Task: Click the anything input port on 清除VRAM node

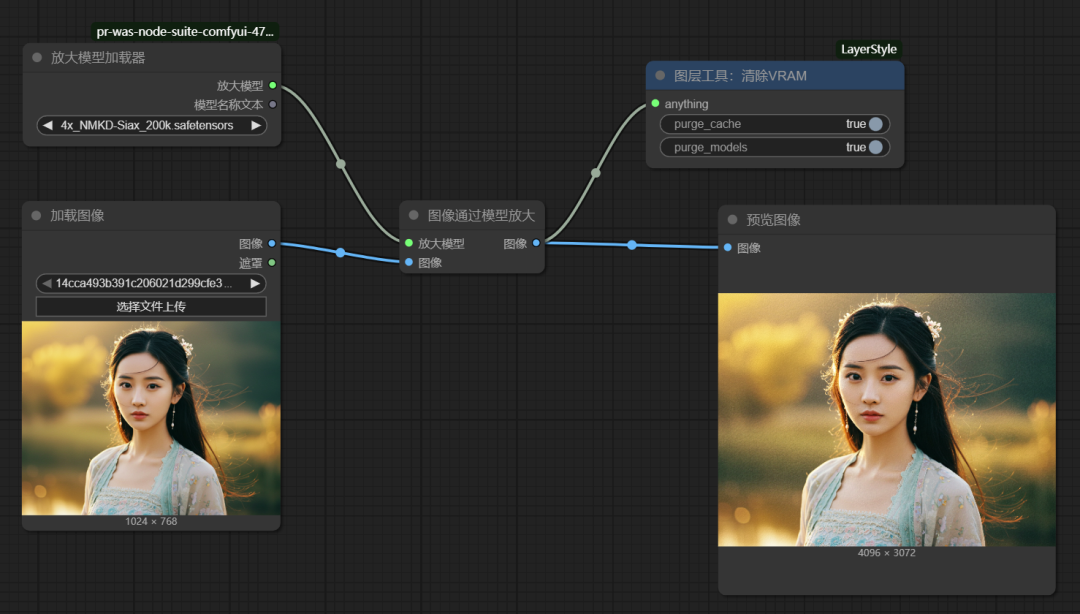Action: coord(654,103)
